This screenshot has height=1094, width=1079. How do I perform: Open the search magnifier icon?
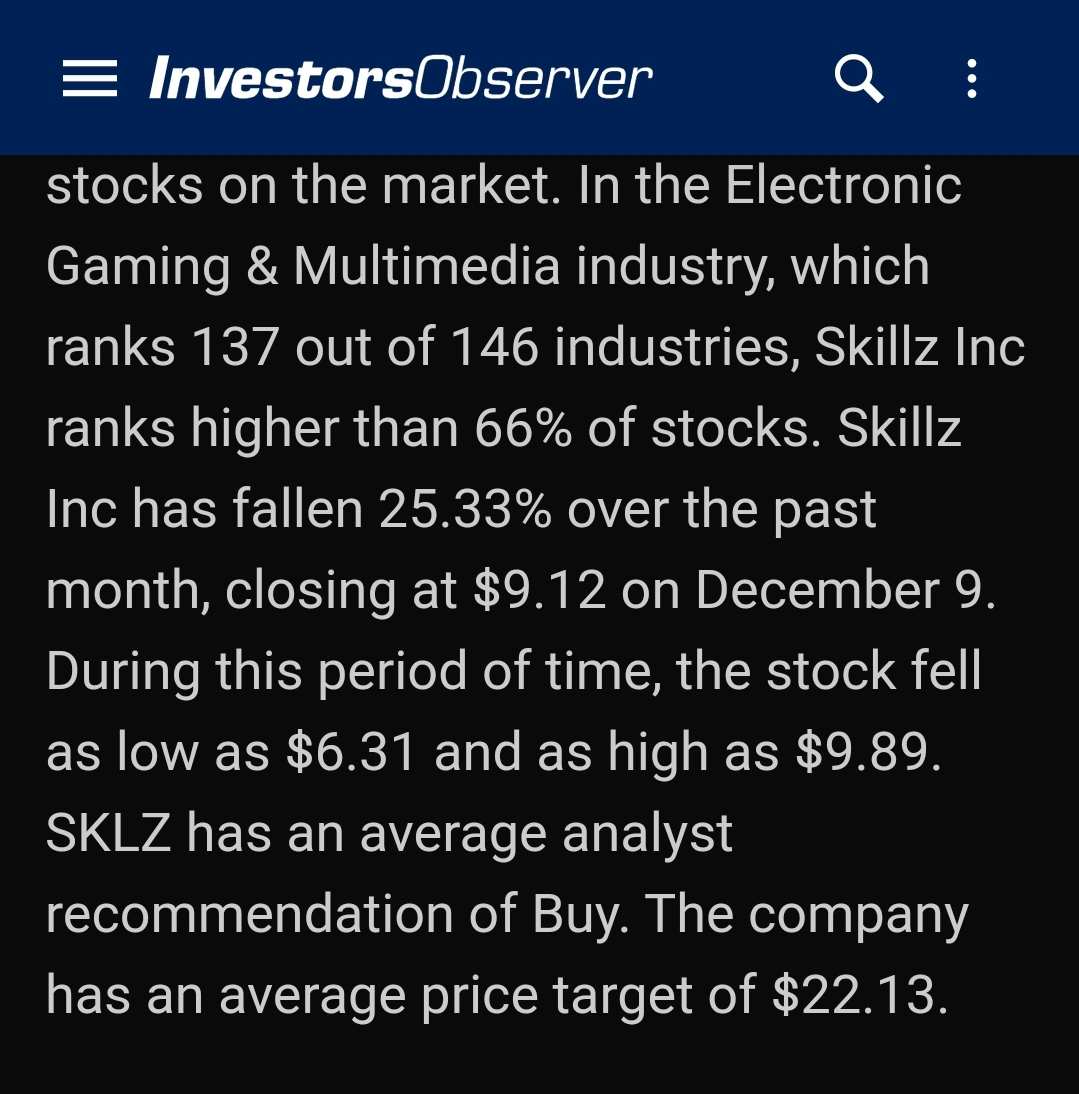click(859, 79)
